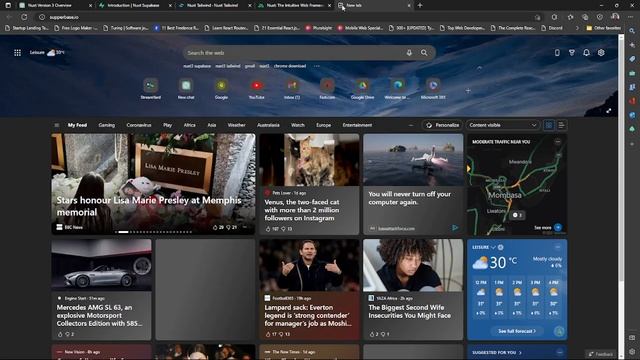Screen dimensions: 640x360
Task: Select the Coronavirus feed tab
Action: [139, 125]
